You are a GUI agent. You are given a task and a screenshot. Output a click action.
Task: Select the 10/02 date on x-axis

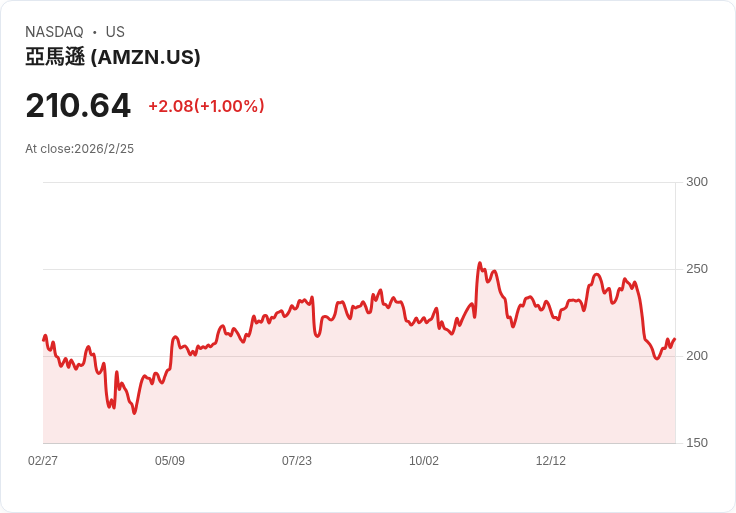coord(424,461)
